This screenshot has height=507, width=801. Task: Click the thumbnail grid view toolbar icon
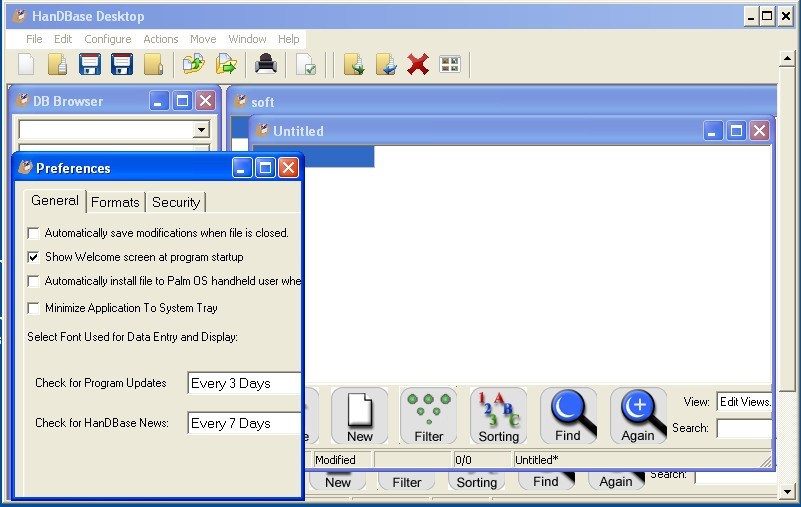point(450,64)
